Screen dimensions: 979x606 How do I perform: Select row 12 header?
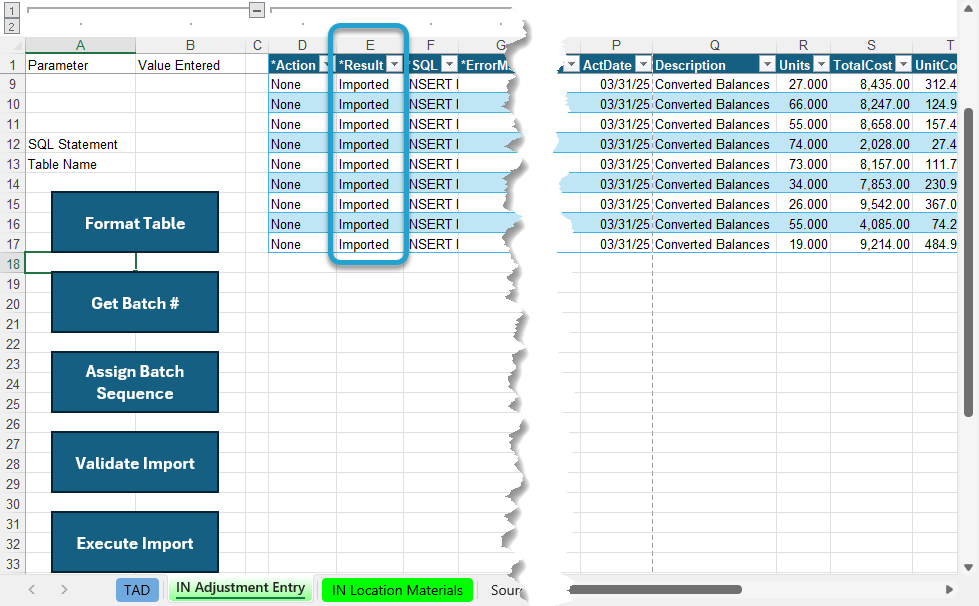tap(12, 144)
